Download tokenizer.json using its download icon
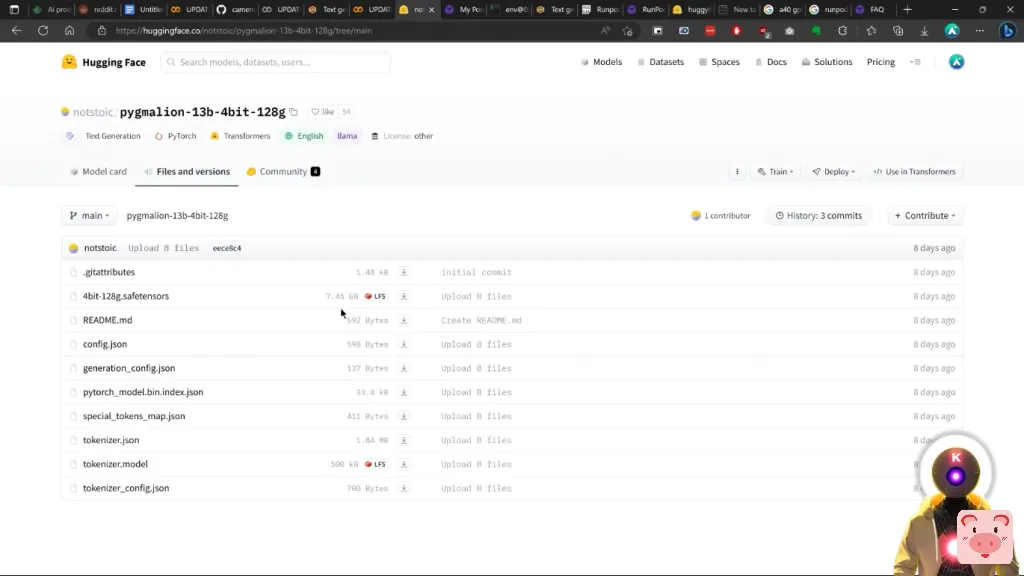1024x576 pixels. (404, 440)
